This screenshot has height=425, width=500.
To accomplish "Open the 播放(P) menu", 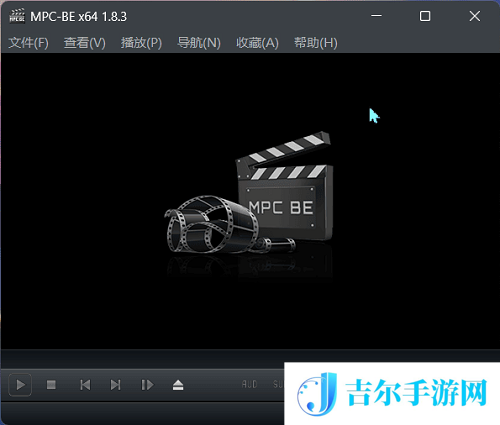I will pos(141,43).
